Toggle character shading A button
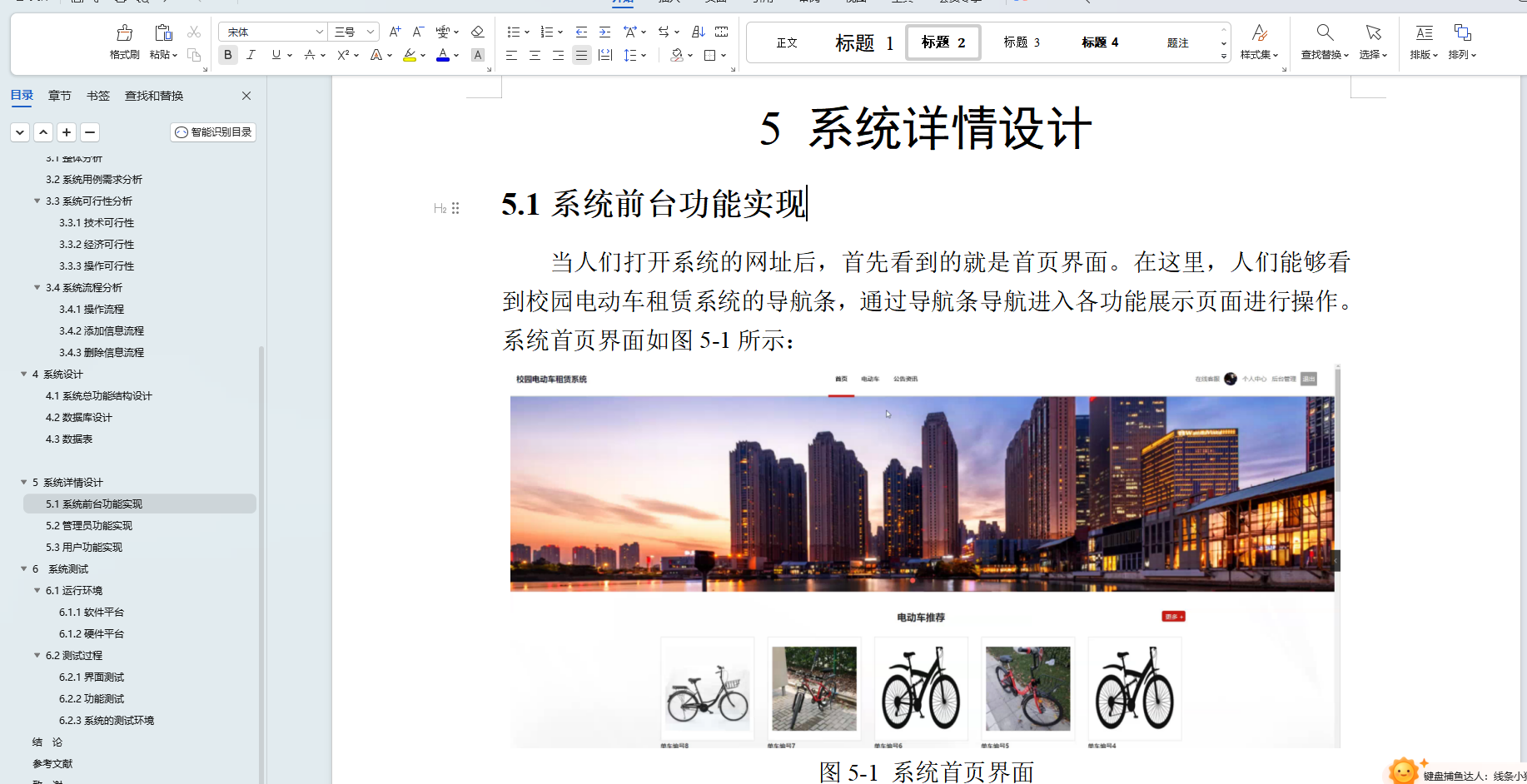The image size is (1527, 784). [x=478, y=55]
